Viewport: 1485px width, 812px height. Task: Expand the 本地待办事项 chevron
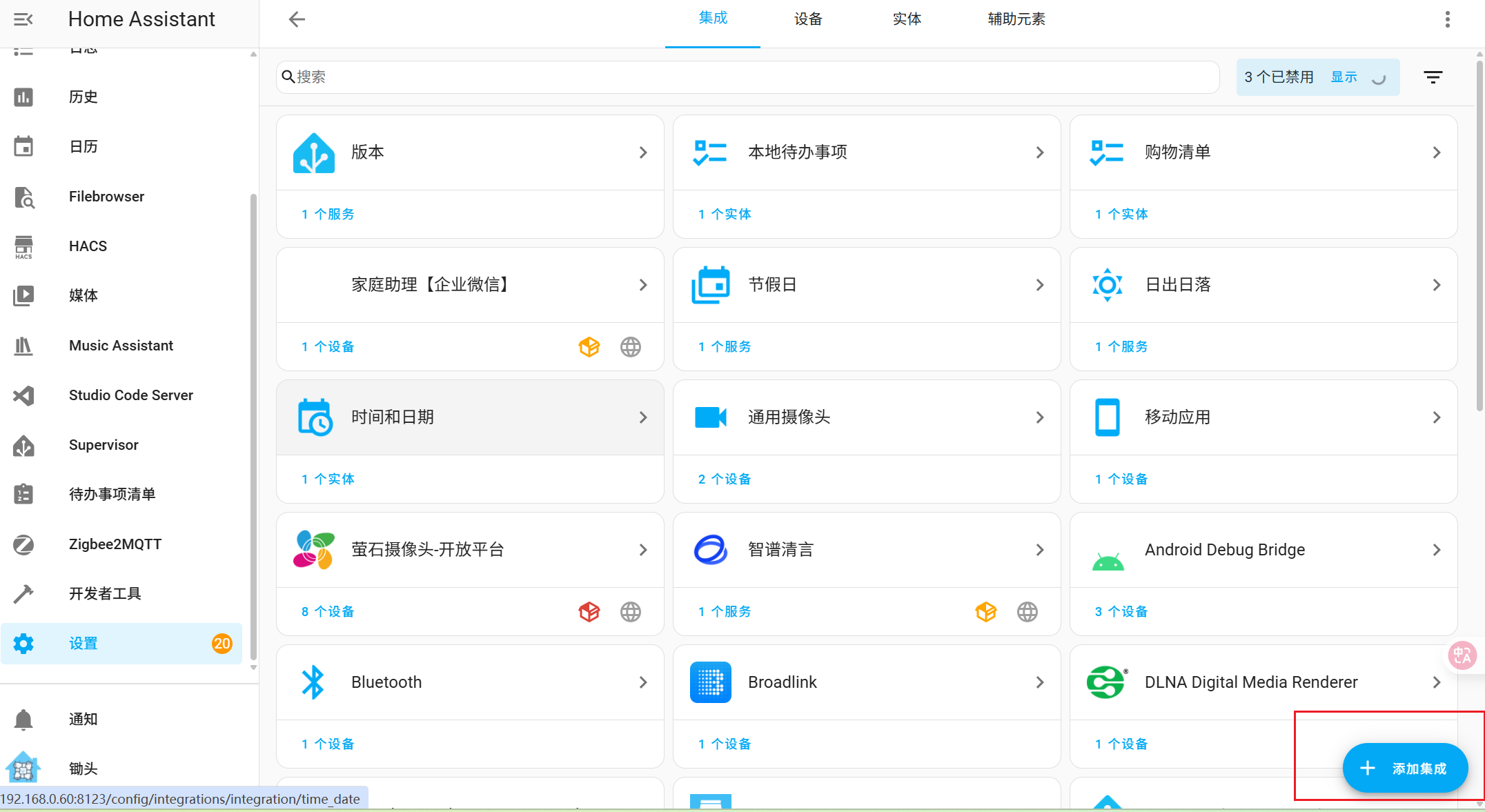(x=1040, y=152)
